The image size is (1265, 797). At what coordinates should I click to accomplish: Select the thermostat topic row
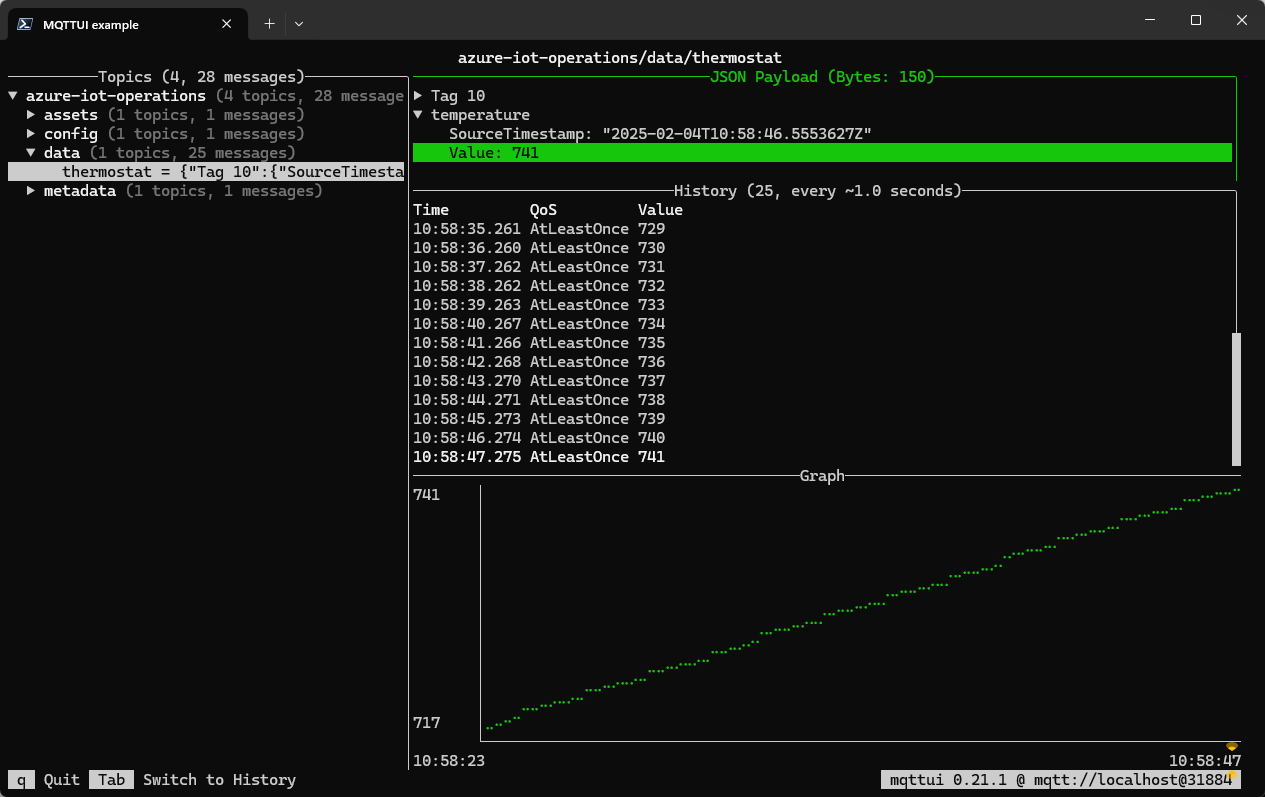[206, 172]
